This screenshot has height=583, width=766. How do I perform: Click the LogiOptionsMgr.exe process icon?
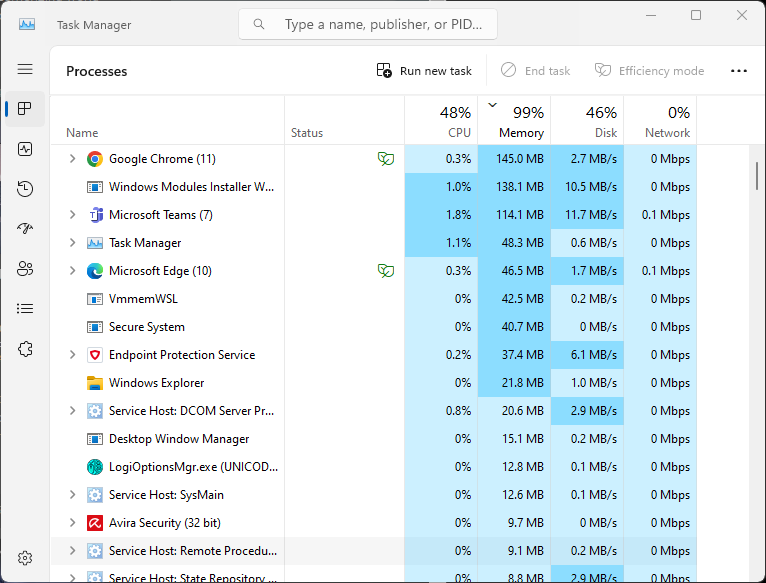coord(95,467)
